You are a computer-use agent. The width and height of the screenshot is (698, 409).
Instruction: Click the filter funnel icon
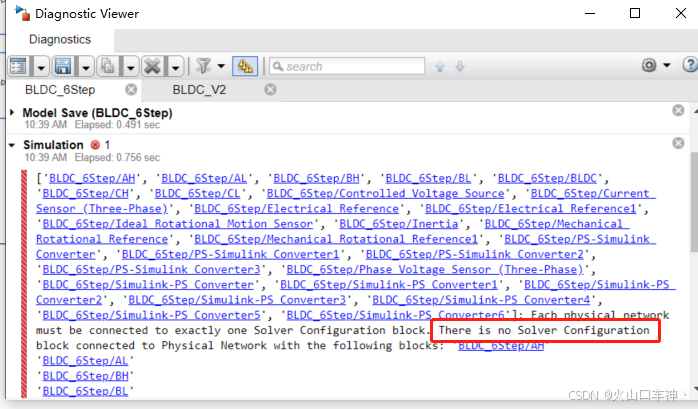point(203,66)
